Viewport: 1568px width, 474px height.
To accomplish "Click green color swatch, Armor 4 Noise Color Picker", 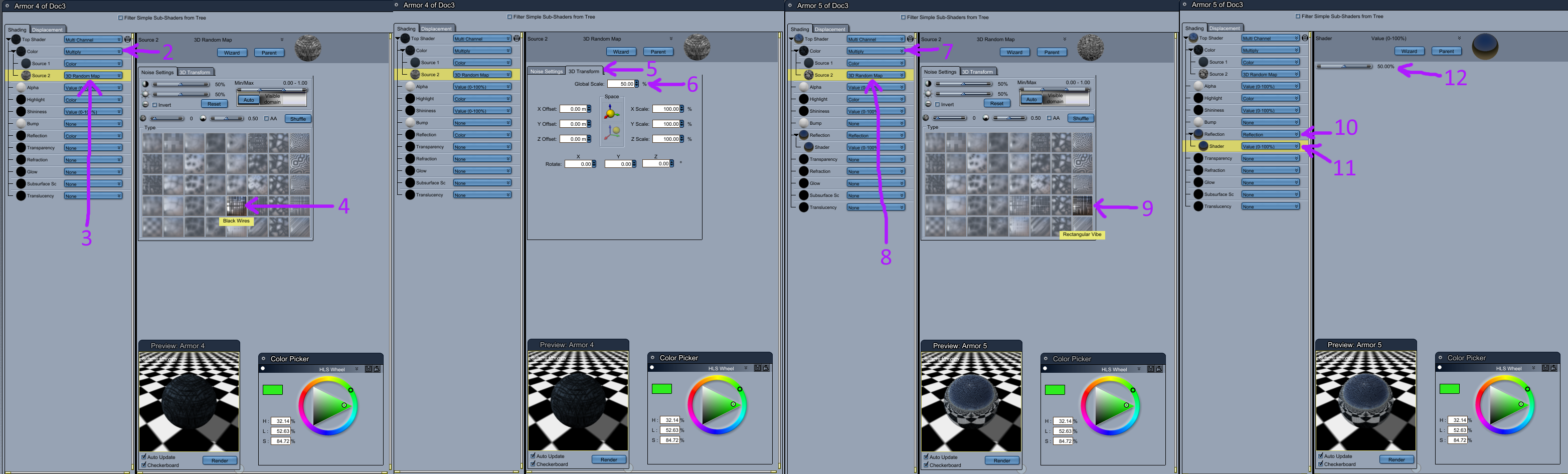I will click(x=273, y=390).
